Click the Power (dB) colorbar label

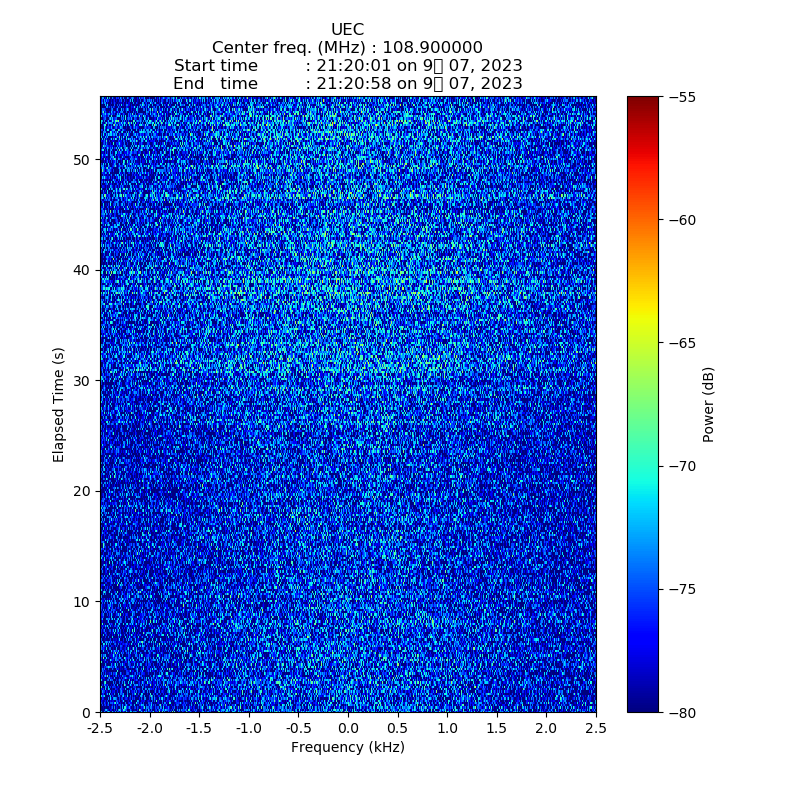709,404
